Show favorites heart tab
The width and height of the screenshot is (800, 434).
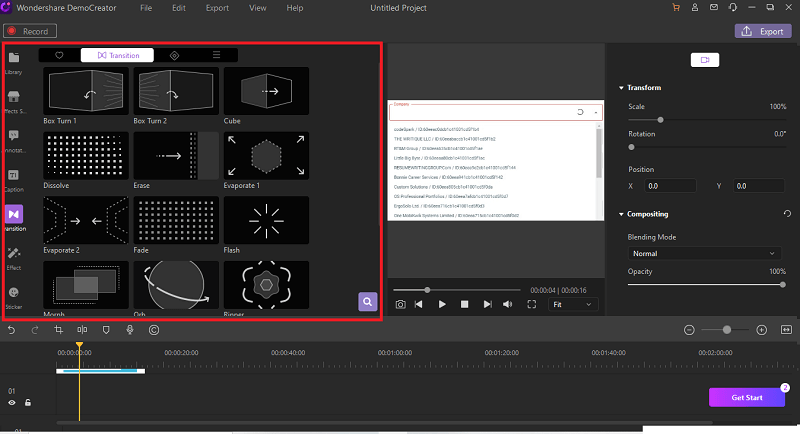[59, 55]
